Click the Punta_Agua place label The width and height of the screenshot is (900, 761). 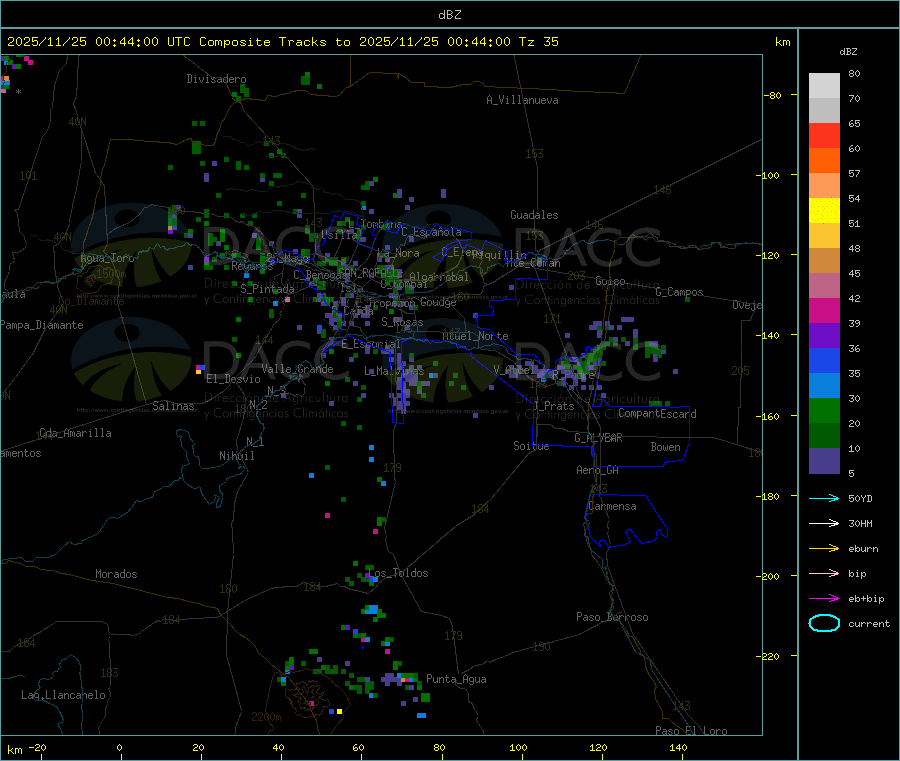pyautogui.click(x=456, y=679)
